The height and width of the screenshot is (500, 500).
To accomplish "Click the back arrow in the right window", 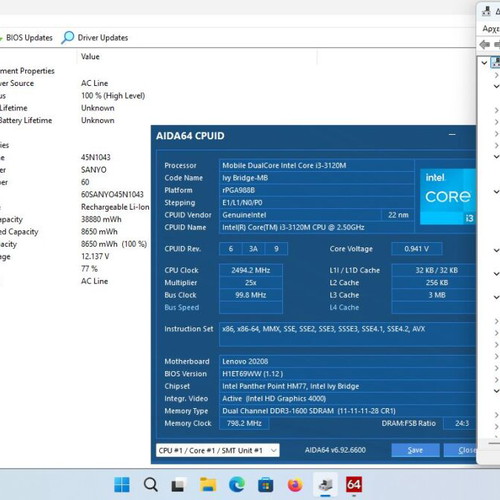I will (x=484, y=44).
